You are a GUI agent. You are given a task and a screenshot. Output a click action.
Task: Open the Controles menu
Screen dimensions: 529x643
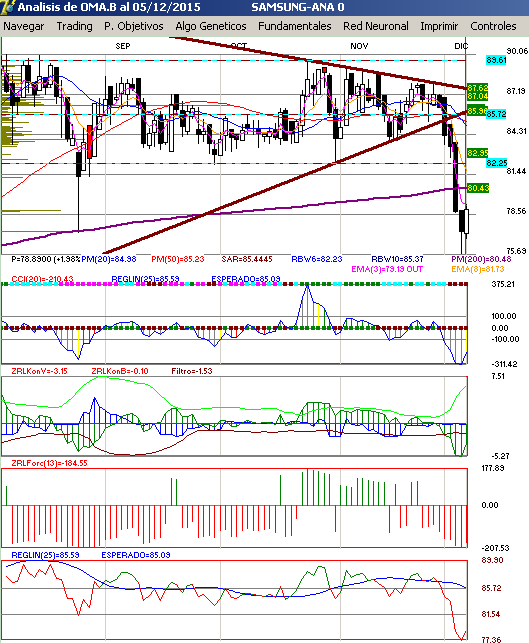(493, 26)
